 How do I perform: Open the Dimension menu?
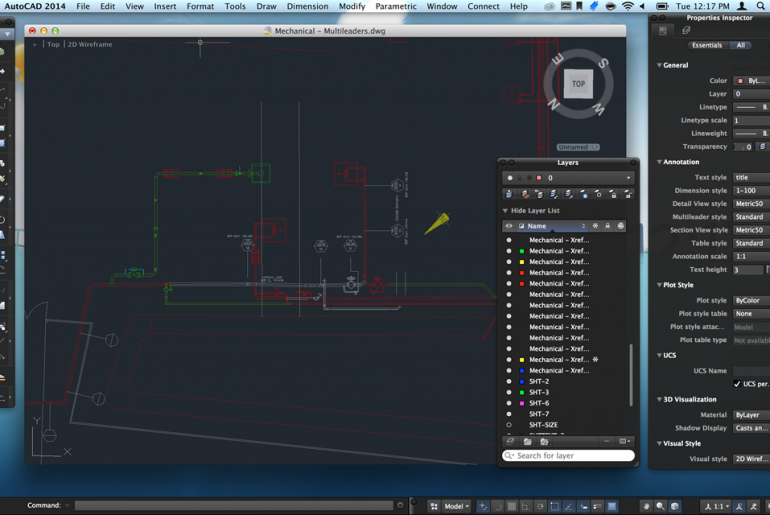coord(307,6)
